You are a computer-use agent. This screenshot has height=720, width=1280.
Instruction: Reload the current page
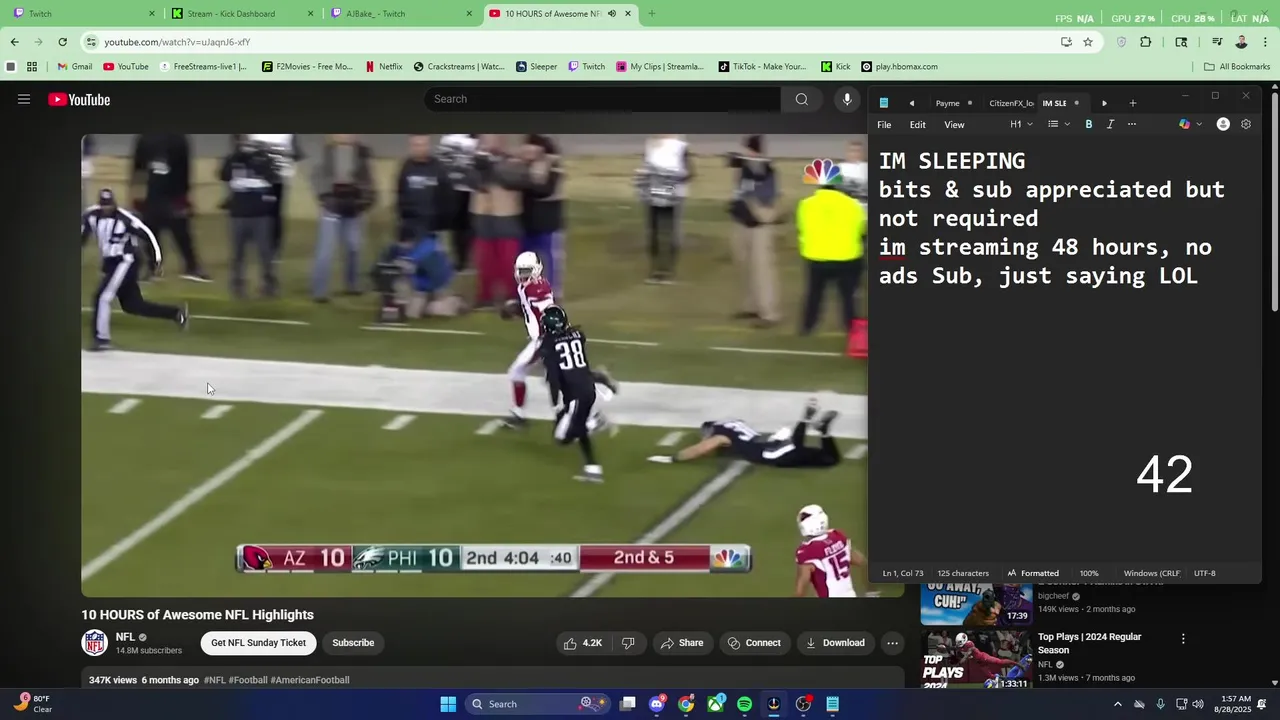tap(62, 42)
